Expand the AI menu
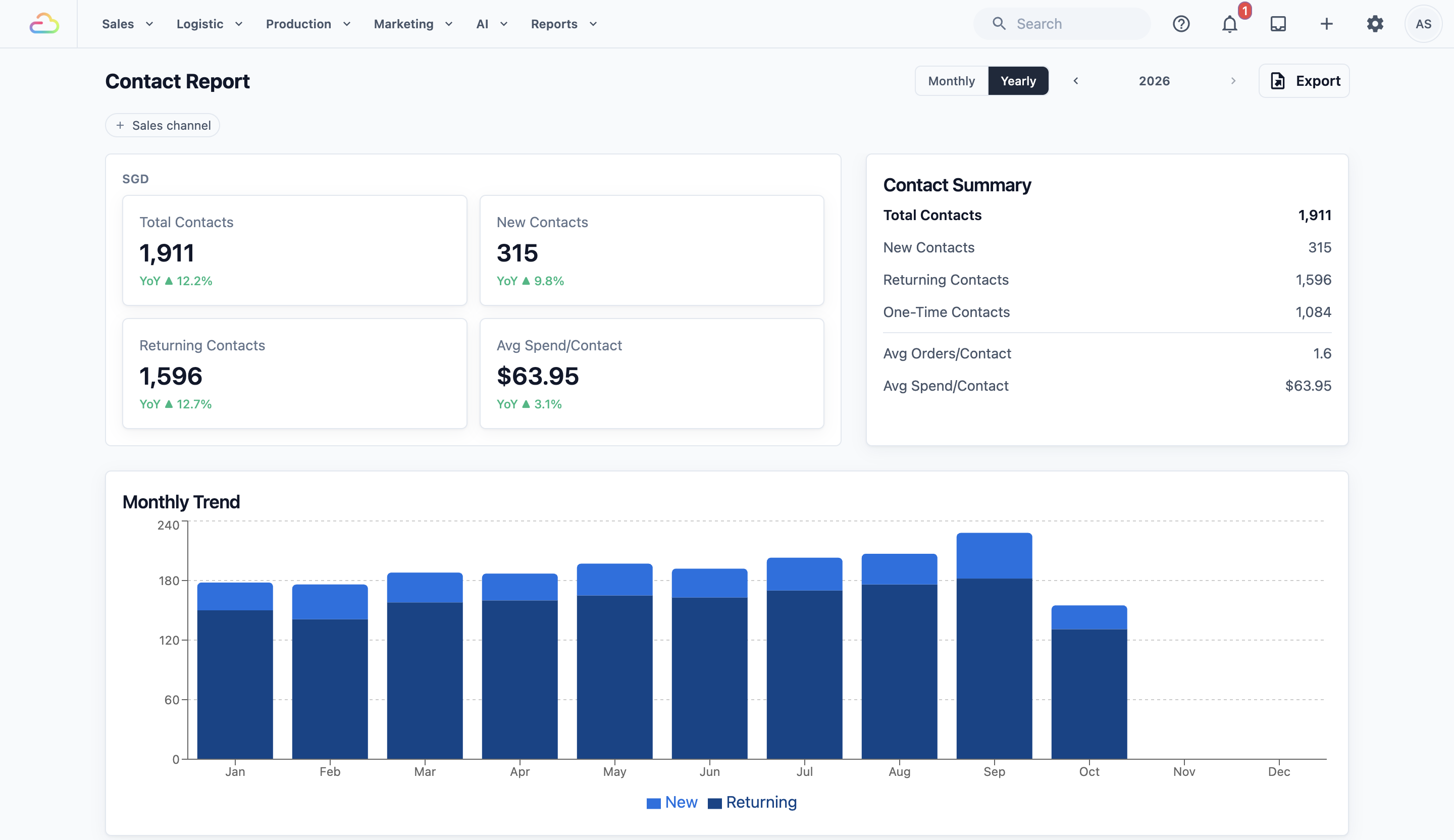Viewport: 1454px width, 840px height. tap(492, 24)
